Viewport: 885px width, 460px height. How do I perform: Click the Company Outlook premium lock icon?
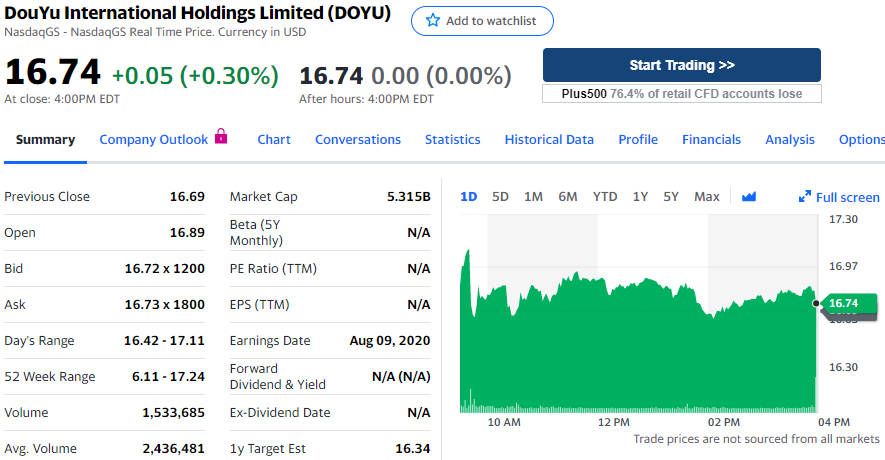[221, 136]
